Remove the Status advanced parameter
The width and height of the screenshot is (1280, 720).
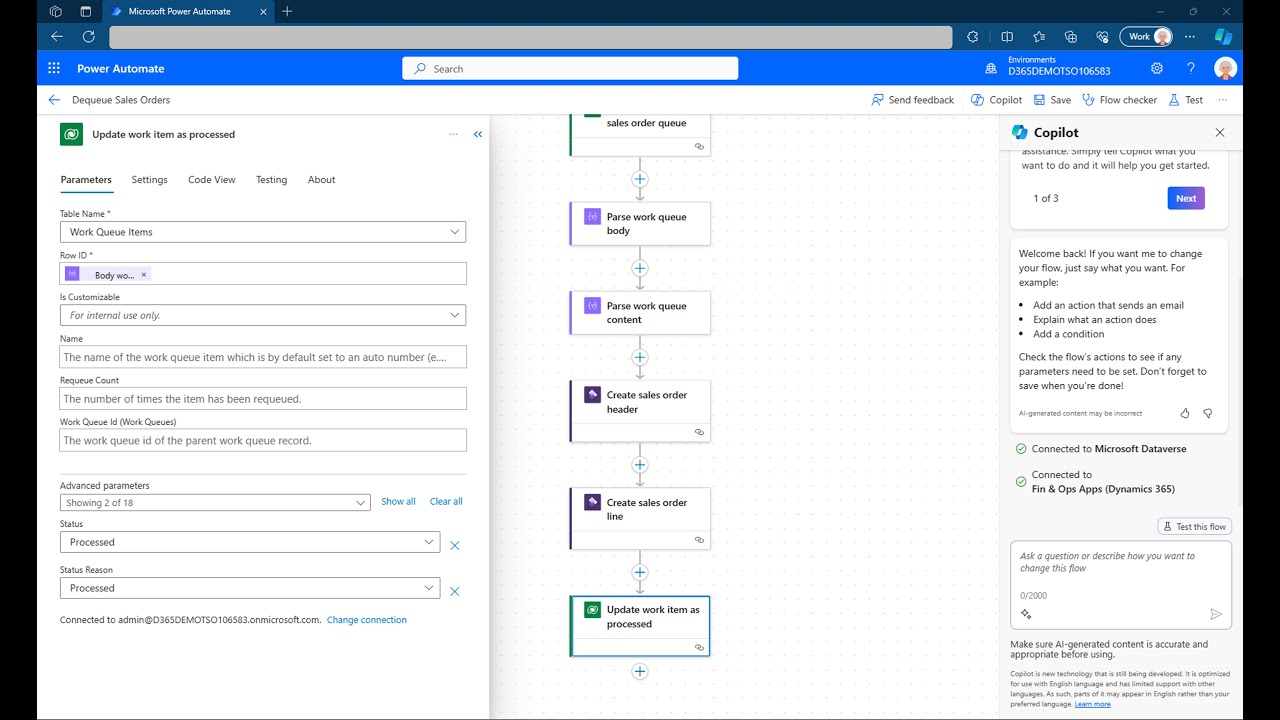pyautogui.click(x=454, y=546)
